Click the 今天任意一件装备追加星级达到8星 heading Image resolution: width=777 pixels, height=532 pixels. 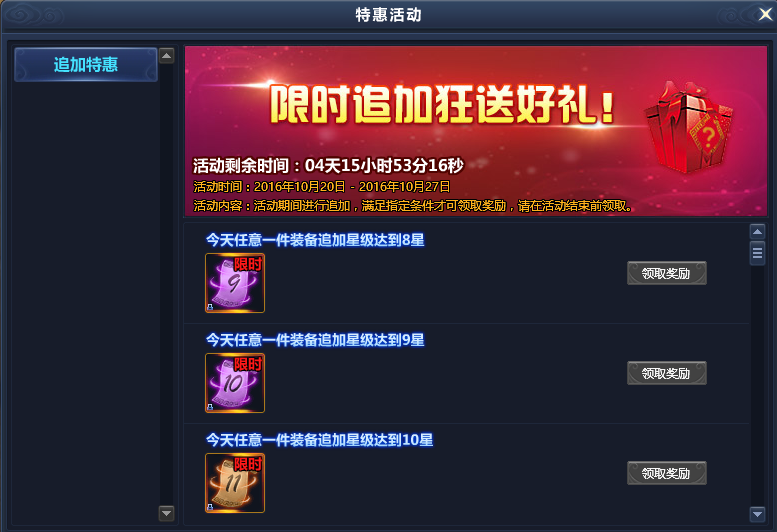pyautogui.click(x=315, y=240)
